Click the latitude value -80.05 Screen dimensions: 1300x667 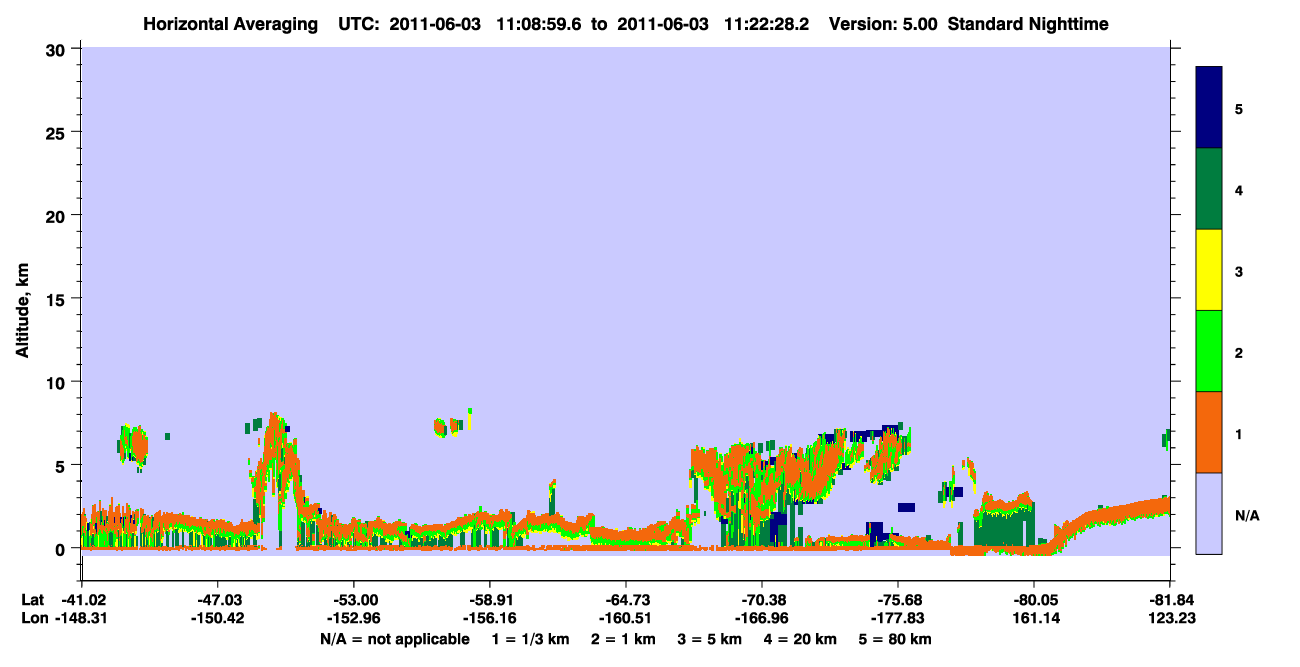click(1034, 600)
